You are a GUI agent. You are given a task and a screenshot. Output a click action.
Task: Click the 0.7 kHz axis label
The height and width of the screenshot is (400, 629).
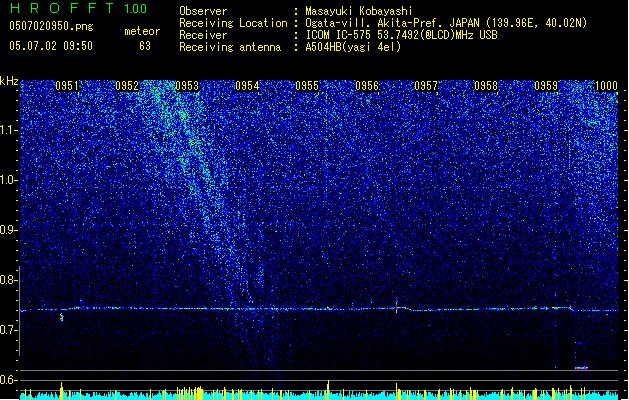click(x=9, y=330)
